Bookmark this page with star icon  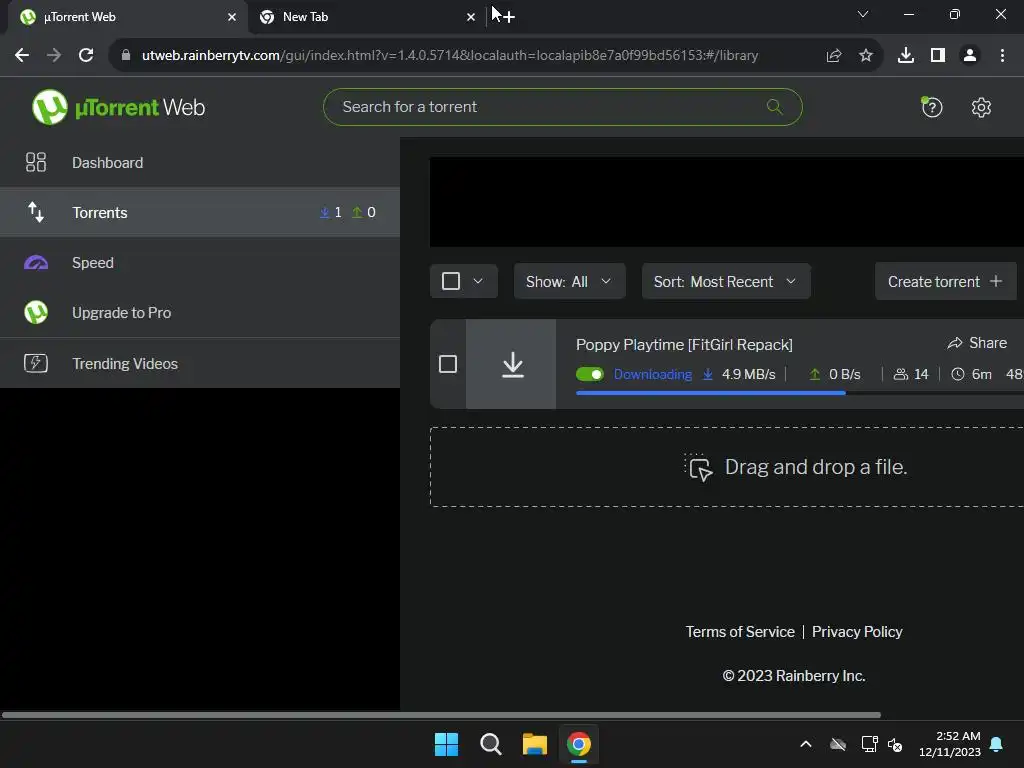point(866,56)
